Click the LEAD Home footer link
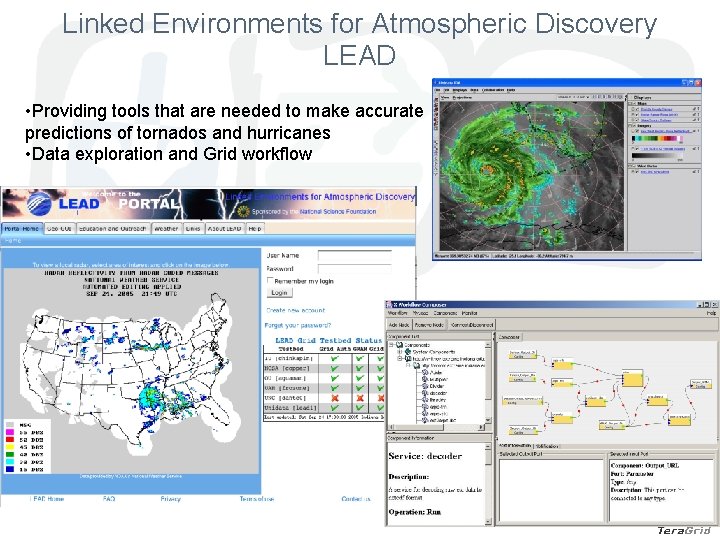Image resolution: width=720 pixels, height=540 pixels. click(x=47, y=499)
